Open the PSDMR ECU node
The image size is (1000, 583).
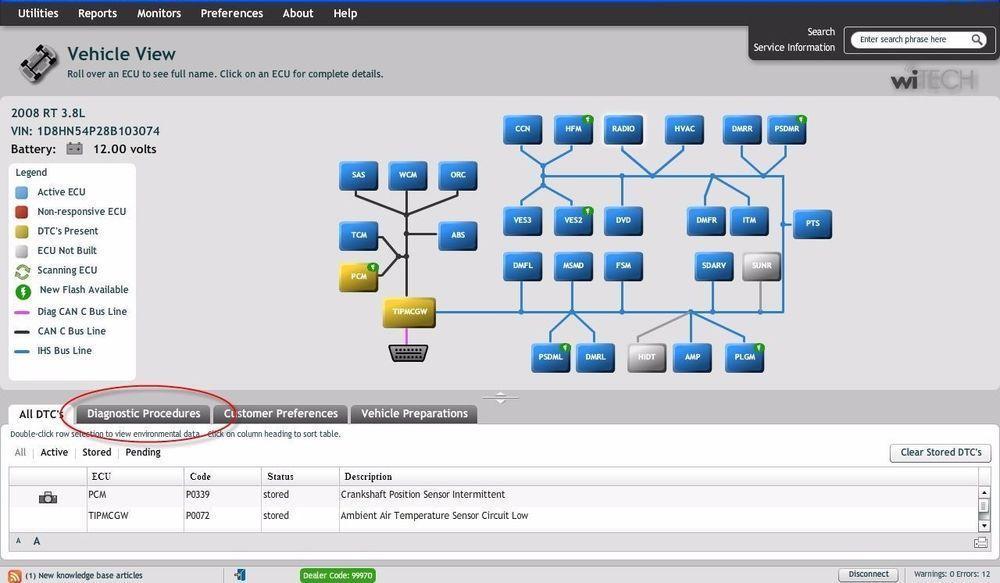click(x=786, y=129)
